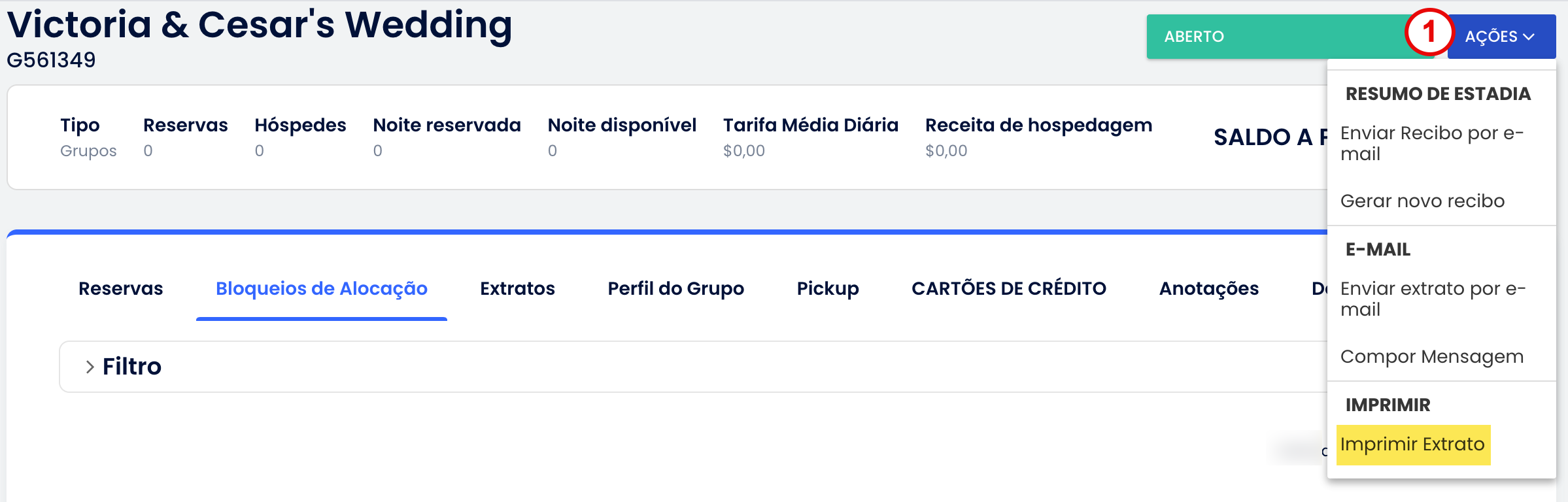Screen dimensions: 1568x502
Task: Open the AÇÕES dropdown button
Action: click(1500, 37)
